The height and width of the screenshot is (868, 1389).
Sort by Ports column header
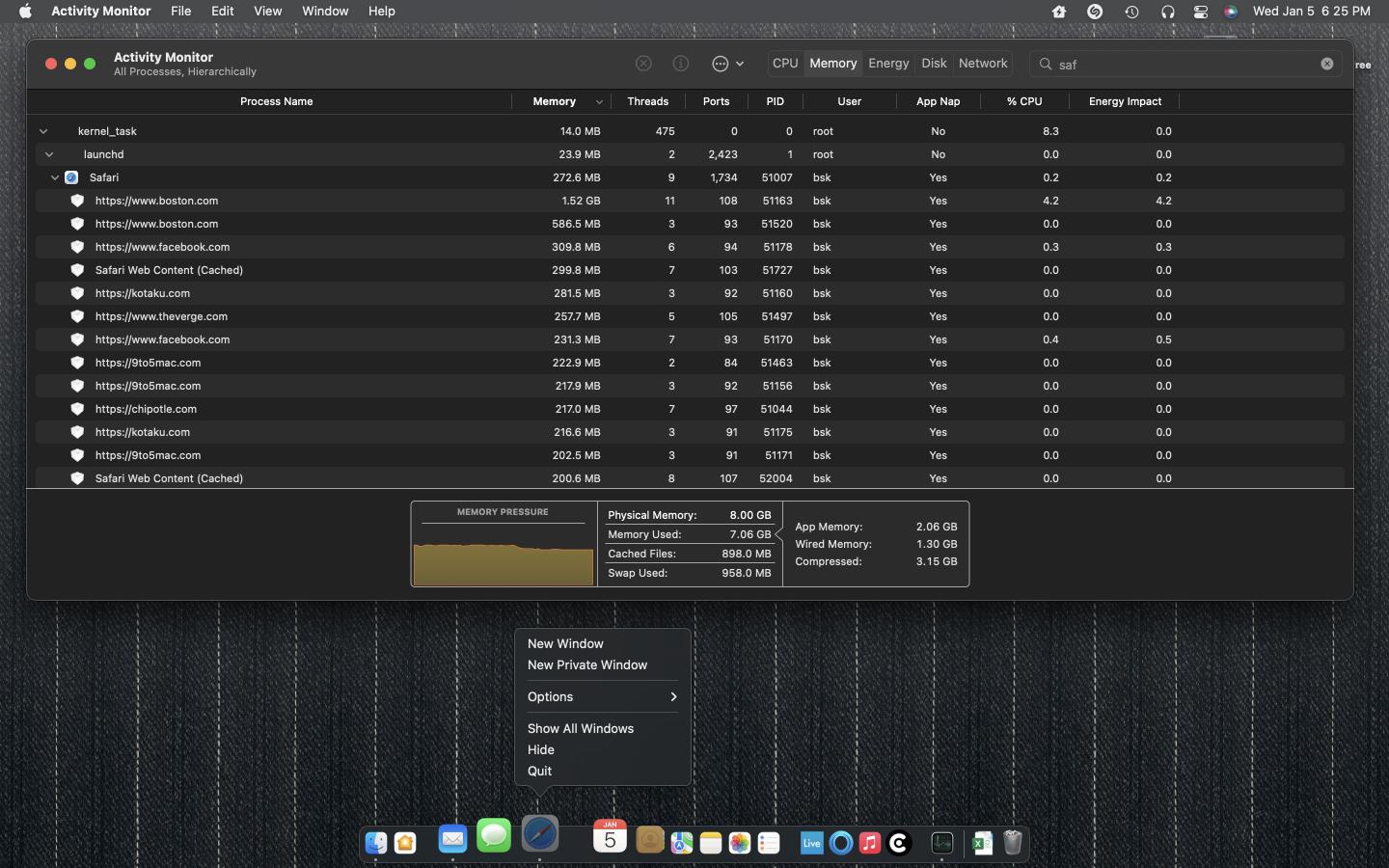click(717, 101)
